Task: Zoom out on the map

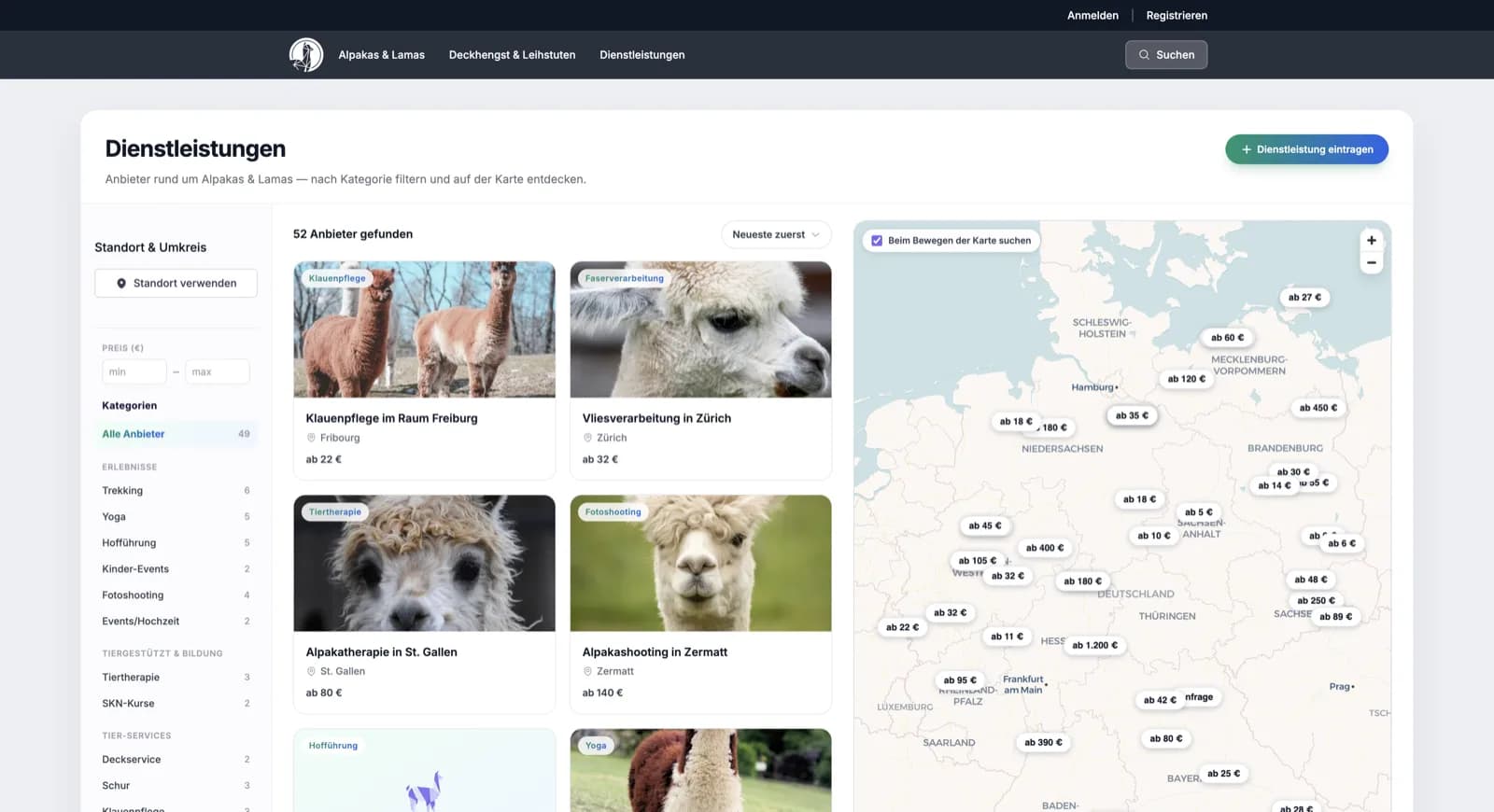Action: (1371, 263)
